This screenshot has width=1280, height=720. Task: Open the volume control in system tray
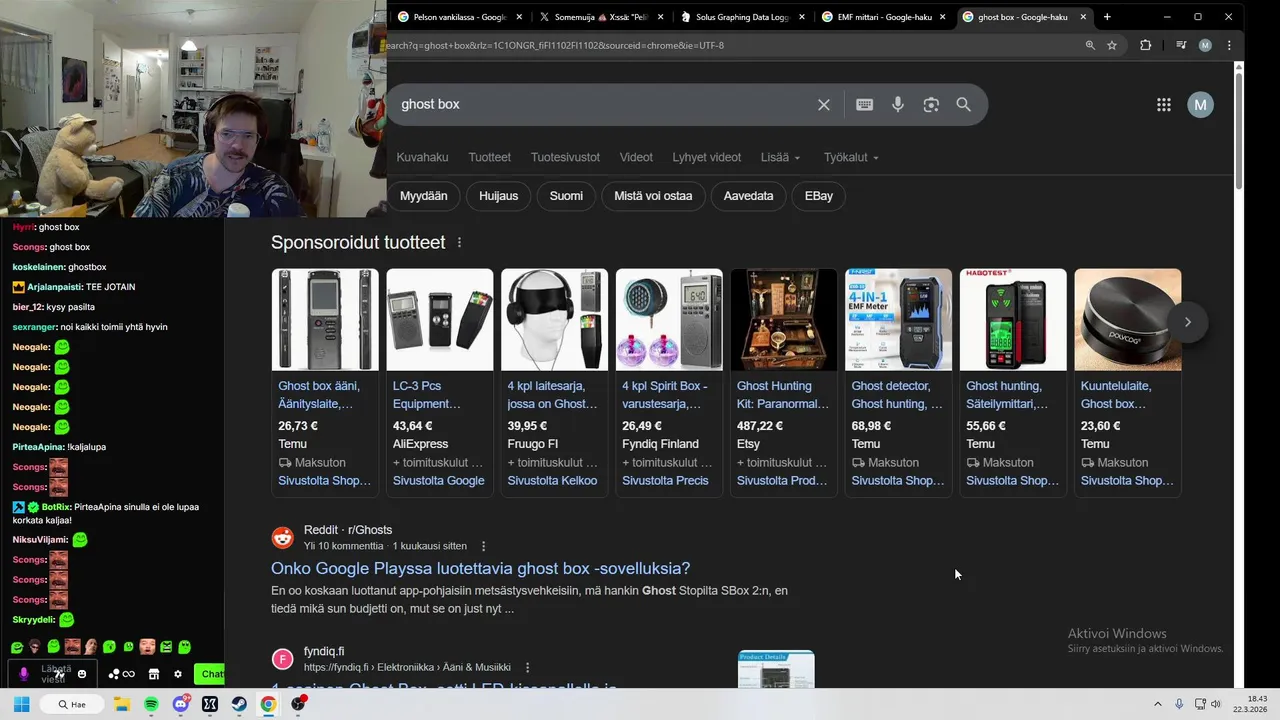click(1216, 704)
